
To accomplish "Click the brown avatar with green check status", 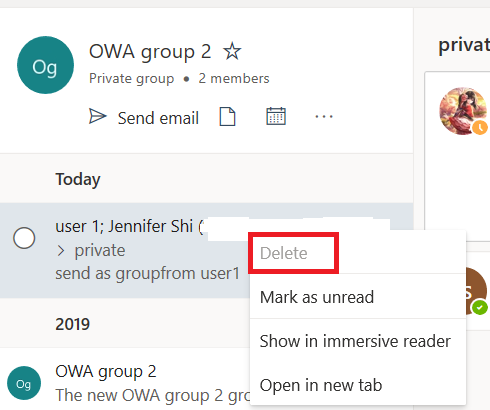I will coord(475,291).
